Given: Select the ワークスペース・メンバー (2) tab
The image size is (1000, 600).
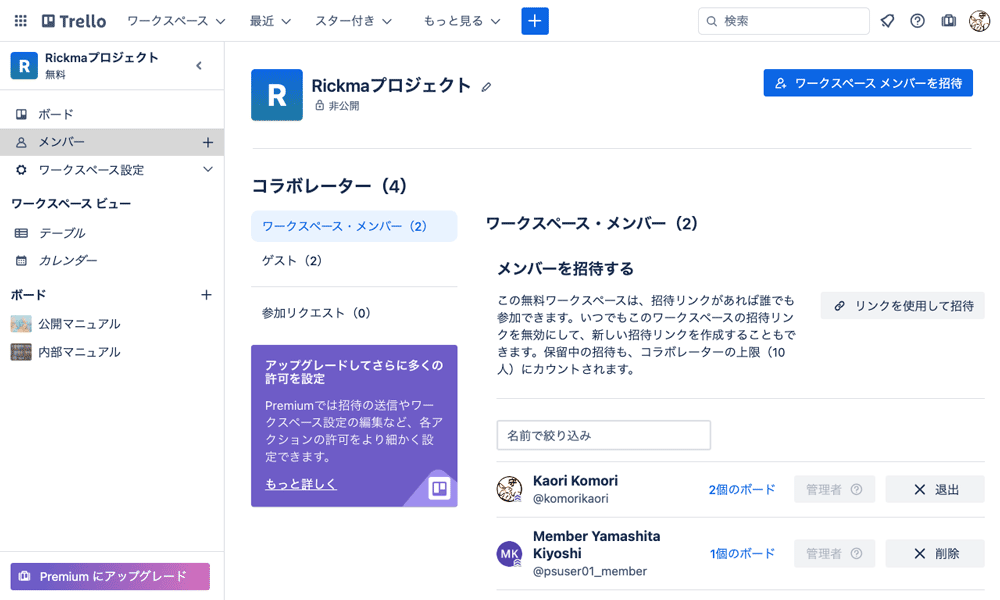Looking at the screenshot, I should point(354,226).
